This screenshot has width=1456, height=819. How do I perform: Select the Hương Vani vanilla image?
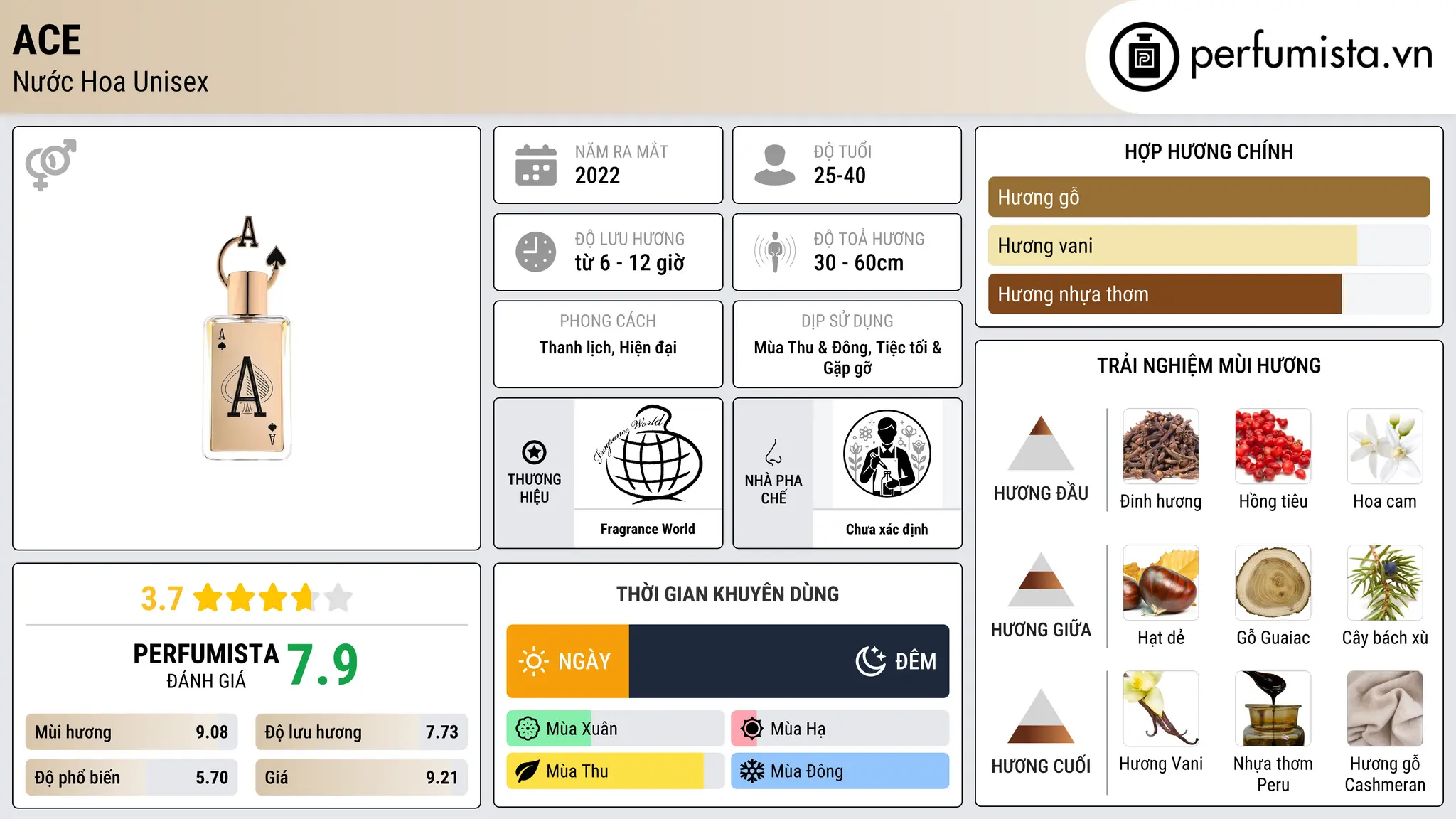pyautogui.click(x=1161, y=709)
